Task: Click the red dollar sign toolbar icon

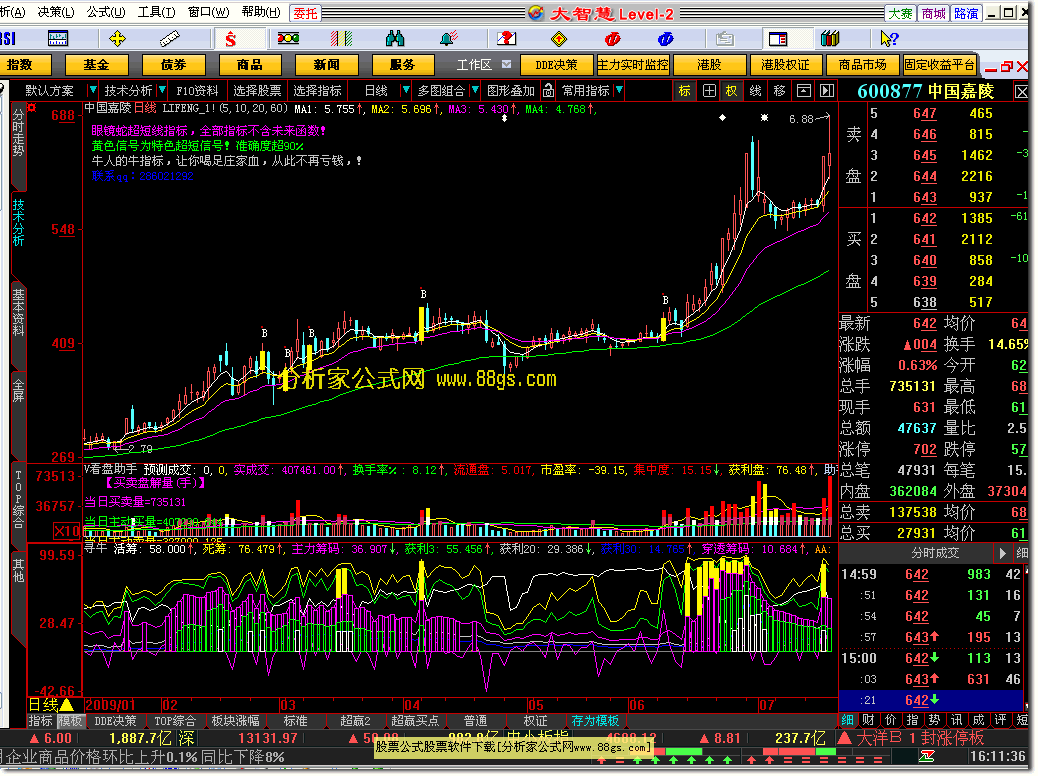Action: [230, 39]
